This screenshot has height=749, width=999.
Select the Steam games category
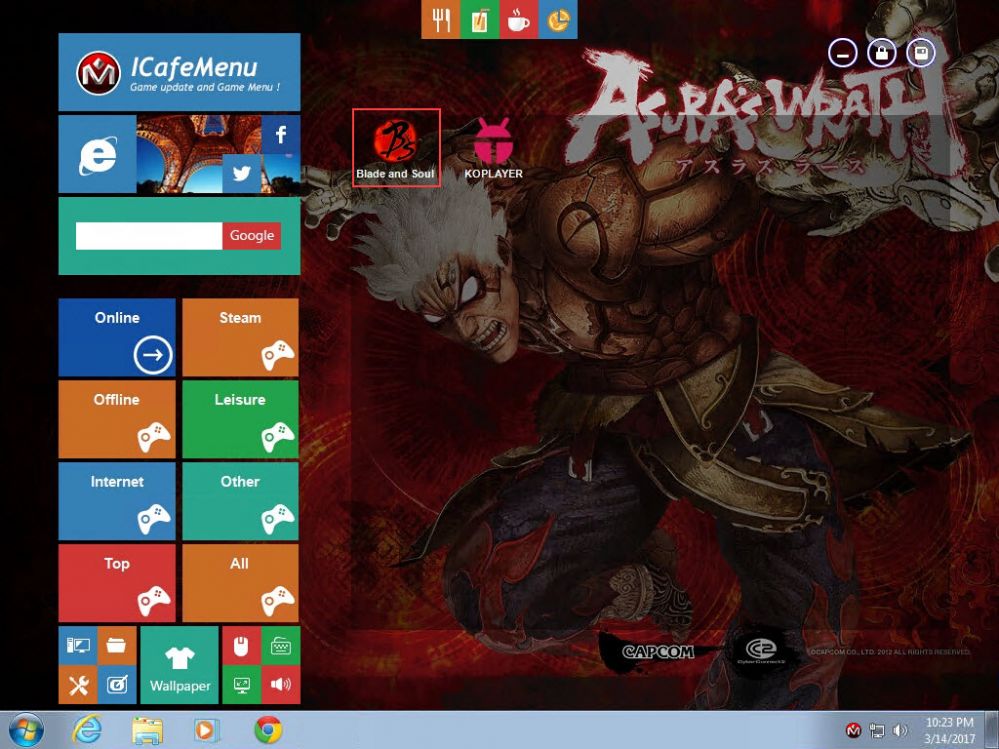click(240, 338)
